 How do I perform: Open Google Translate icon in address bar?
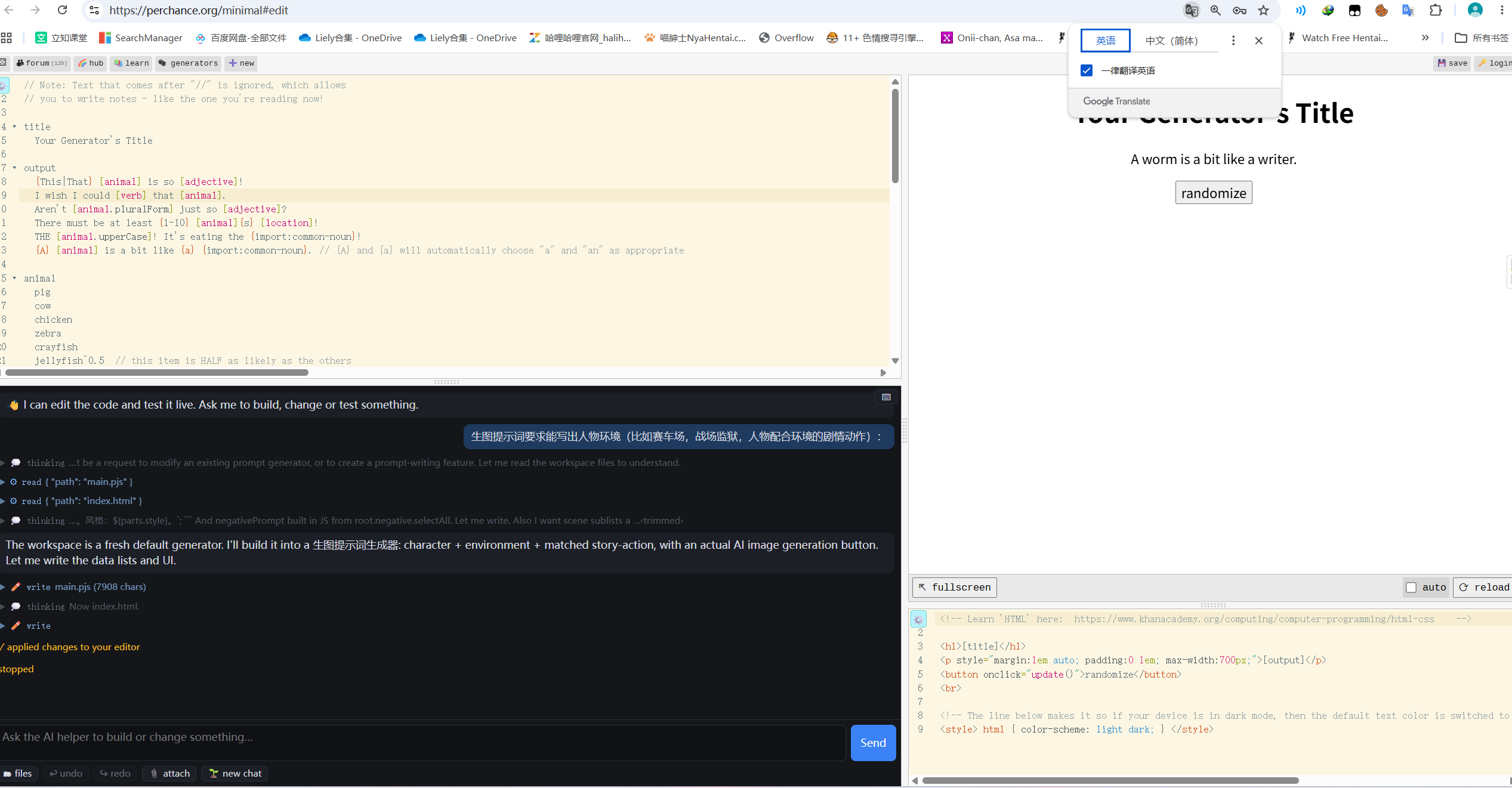[1192, 10]
